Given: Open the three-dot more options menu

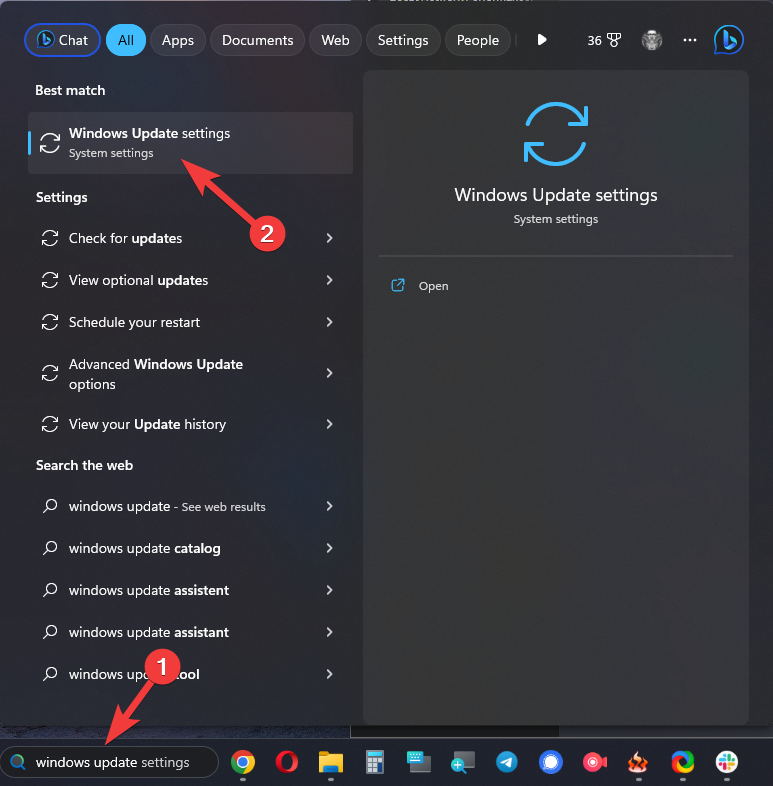Looking at the screenshot, I should [x=690, y=40].
